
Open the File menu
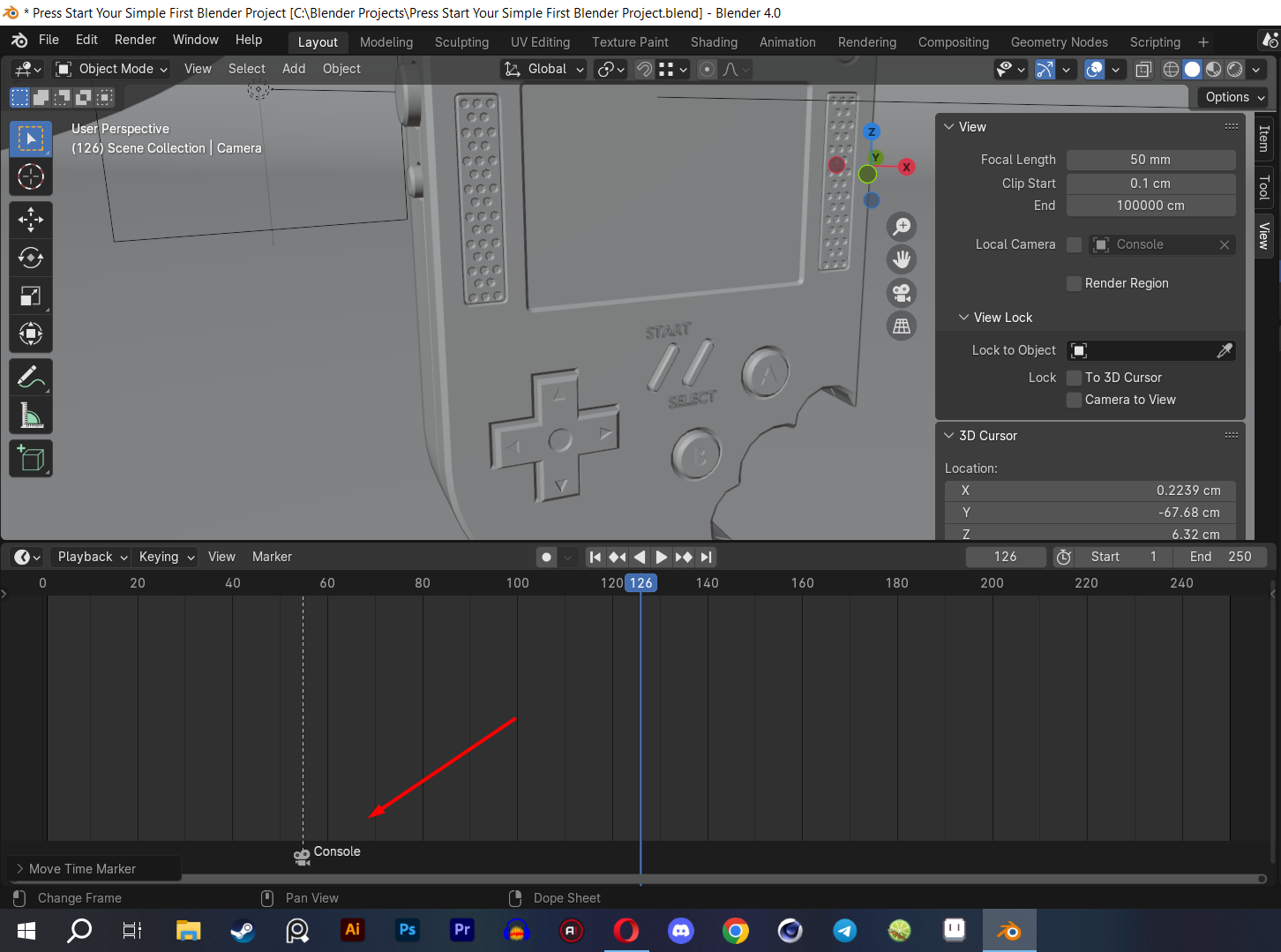[49, 40]
